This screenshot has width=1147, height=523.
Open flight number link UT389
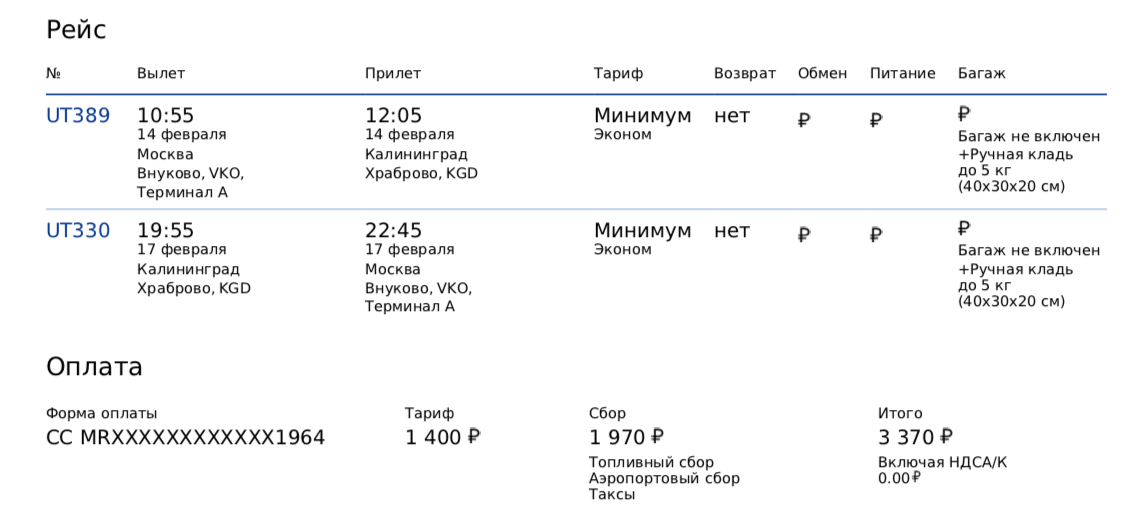(78, 116)
